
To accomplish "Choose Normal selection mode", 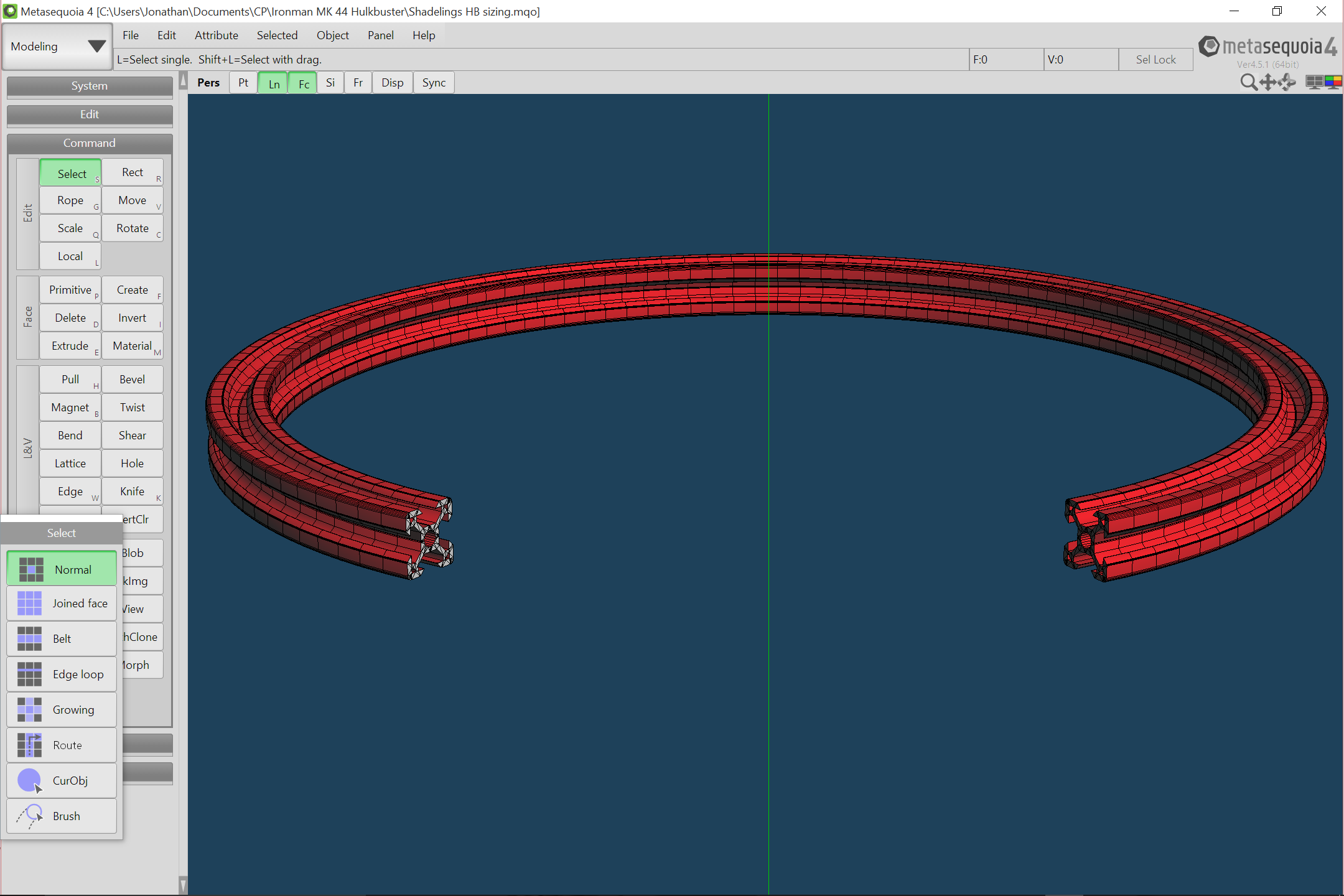I will pos(62,569).
